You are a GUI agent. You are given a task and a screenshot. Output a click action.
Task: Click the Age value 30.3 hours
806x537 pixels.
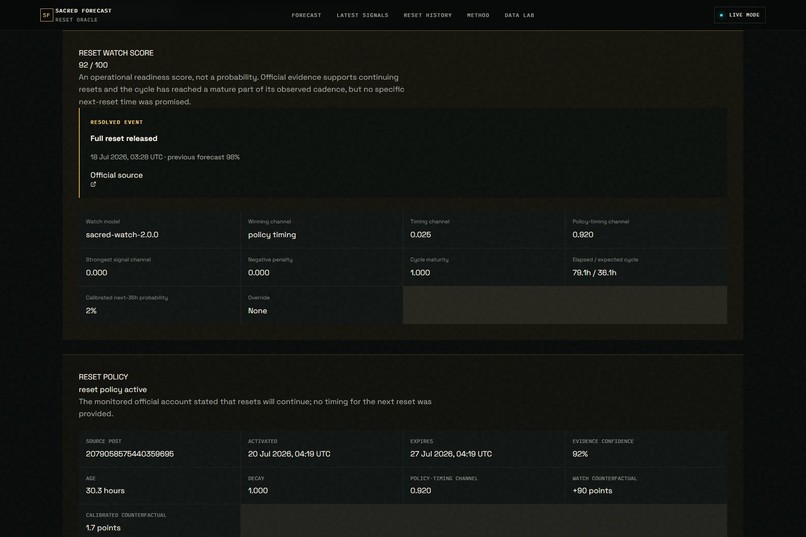[x=105, y=491]
